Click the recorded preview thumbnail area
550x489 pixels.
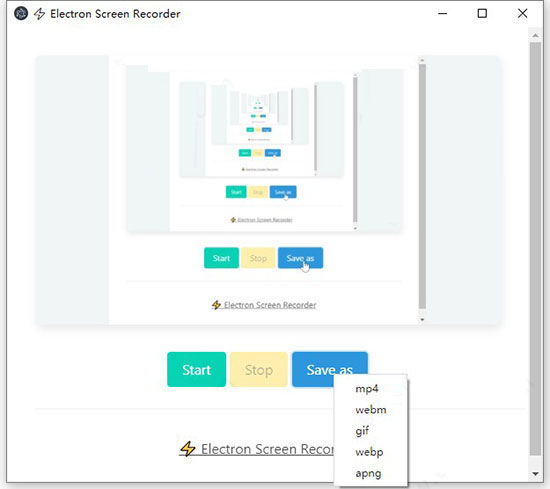[267, 190]
